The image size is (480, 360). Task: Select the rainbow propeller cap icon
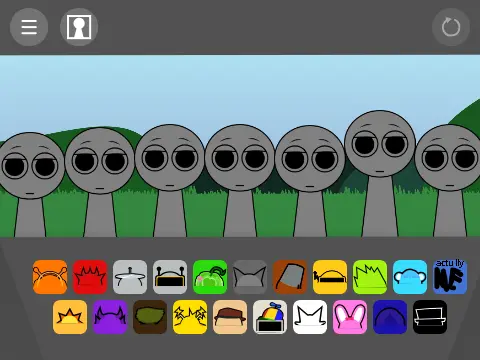tap(270, 317)
